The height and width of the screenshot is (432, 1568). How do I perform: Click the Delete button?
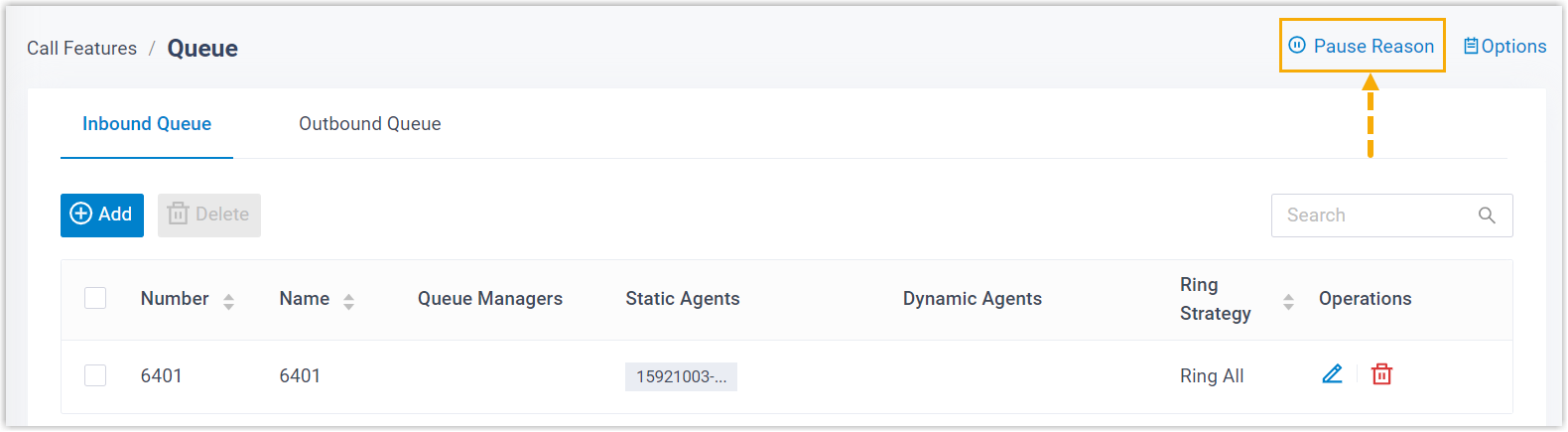(x=209, y=215)
